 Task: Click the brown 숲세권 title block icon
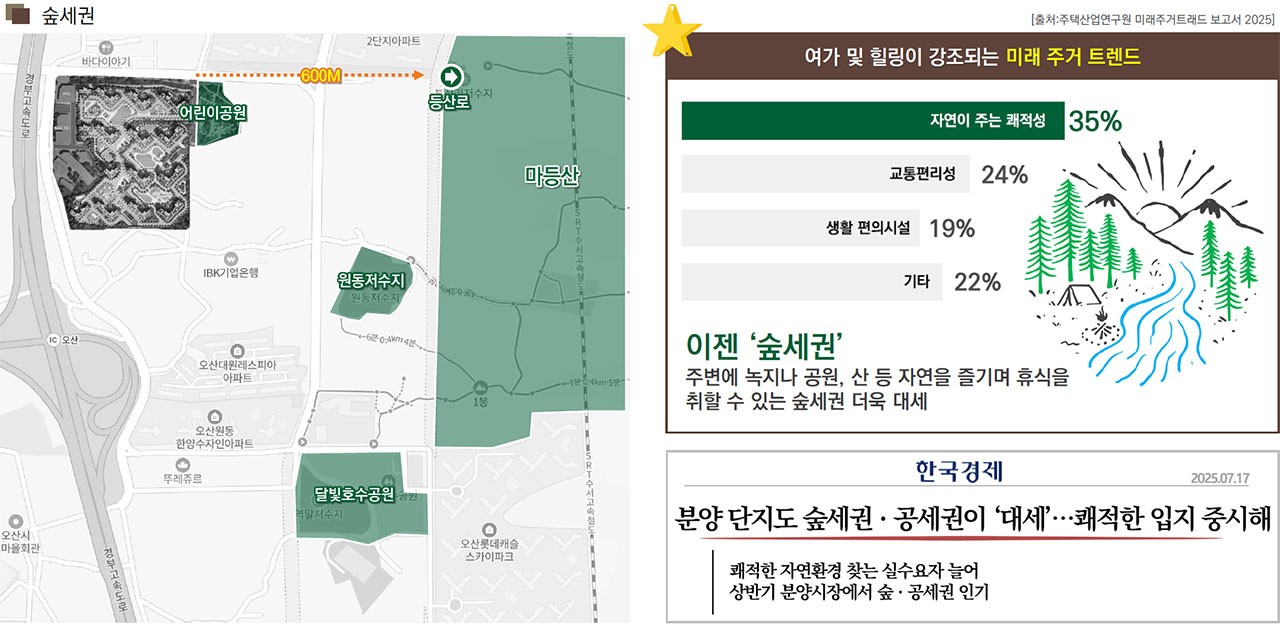tap(18, 15)
